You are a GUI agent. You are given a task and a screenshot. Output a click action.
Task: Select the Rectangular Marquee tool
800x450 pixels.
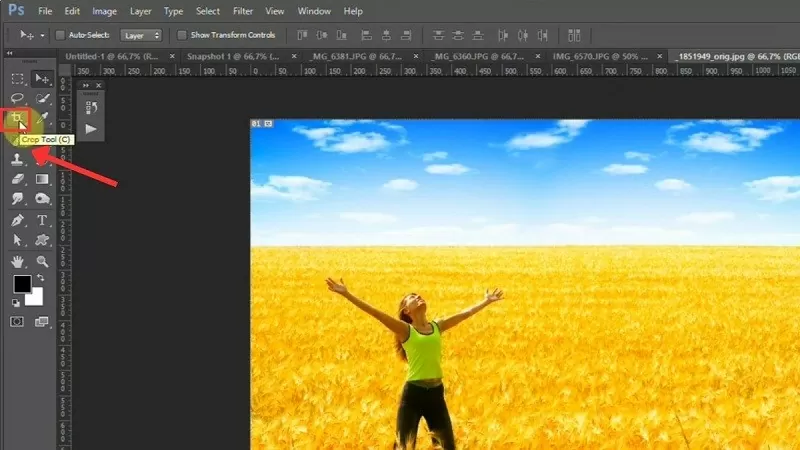click(x=17, y=79)
